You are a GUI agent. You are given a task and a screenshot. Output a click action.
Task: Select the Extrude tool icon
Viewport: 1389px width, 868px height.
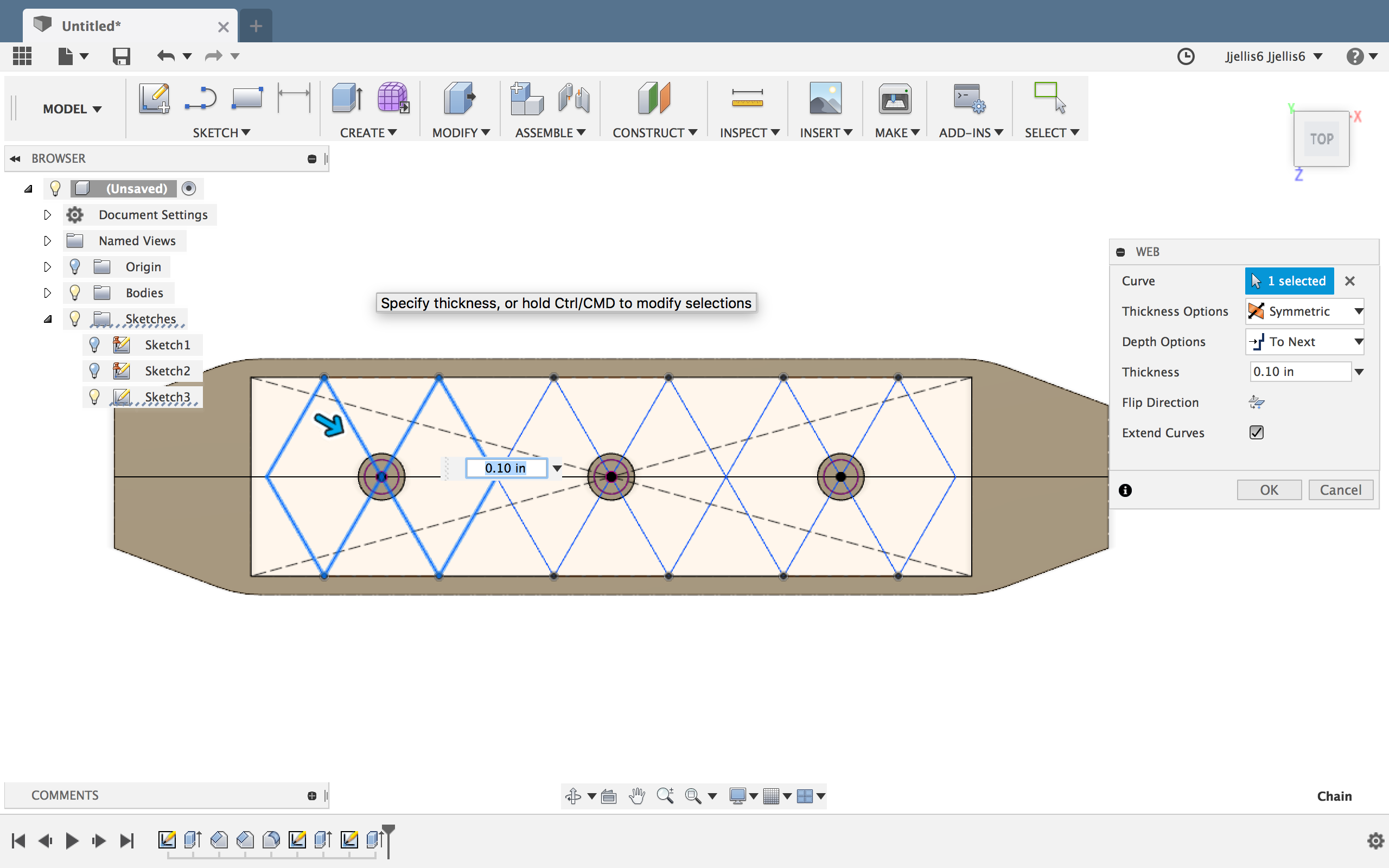point(347,98)
